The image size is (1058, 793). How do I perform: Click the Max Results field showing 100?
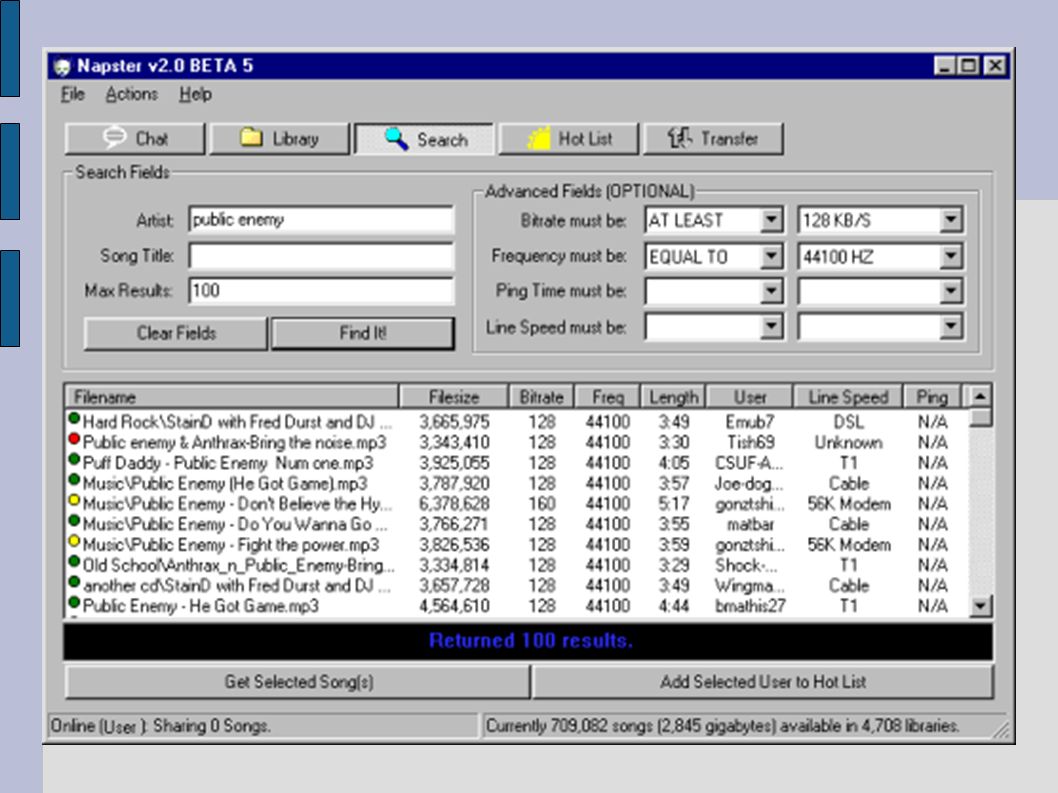(321, 291)
